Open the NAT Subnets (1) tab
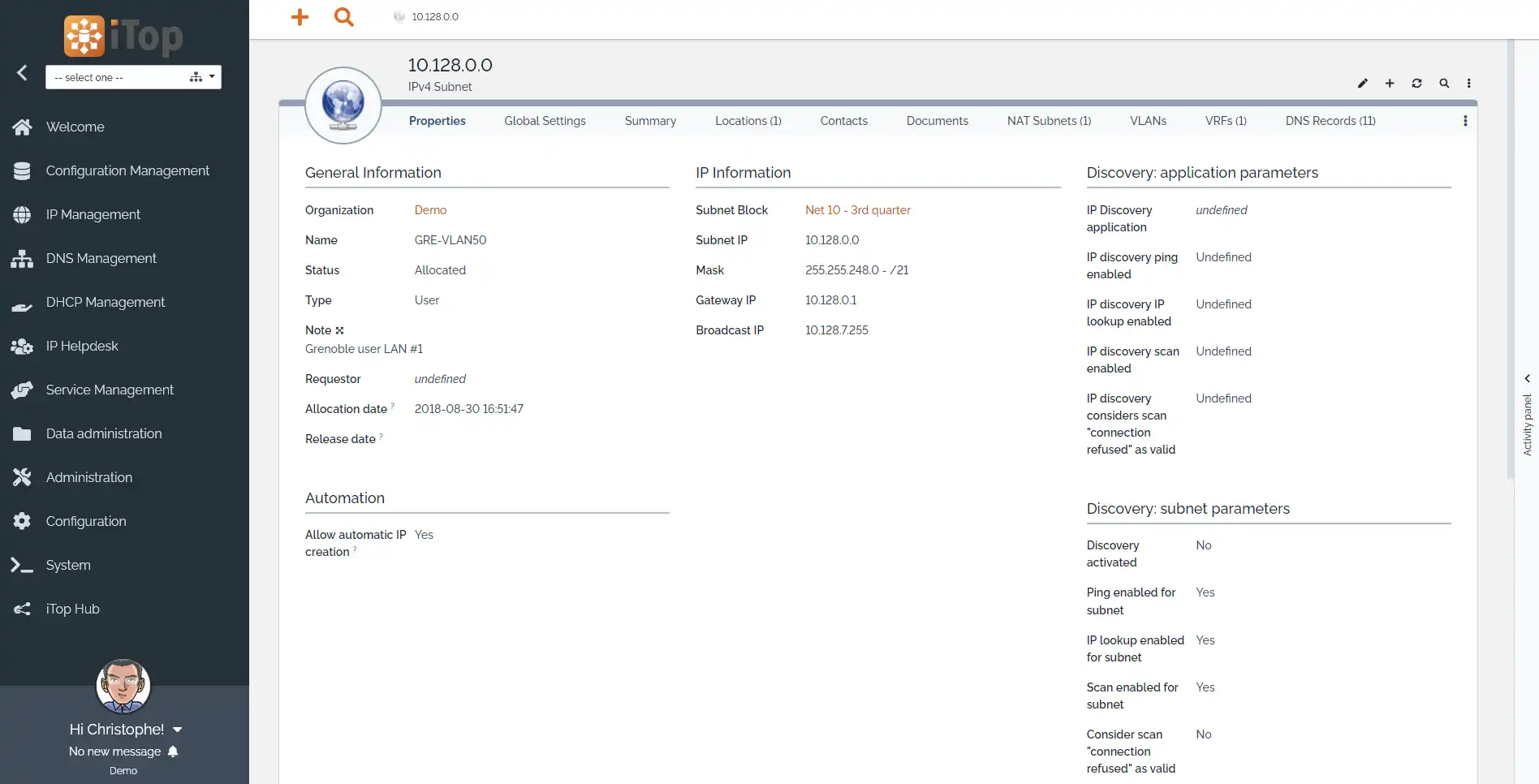 tap(1049, 121)
